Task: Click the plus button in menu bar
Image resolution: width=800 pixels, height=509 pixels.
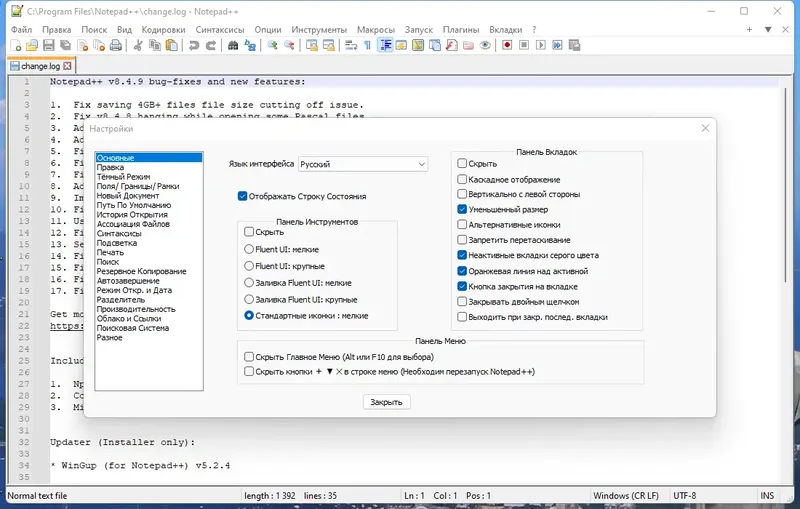Action: click(749, 30)
